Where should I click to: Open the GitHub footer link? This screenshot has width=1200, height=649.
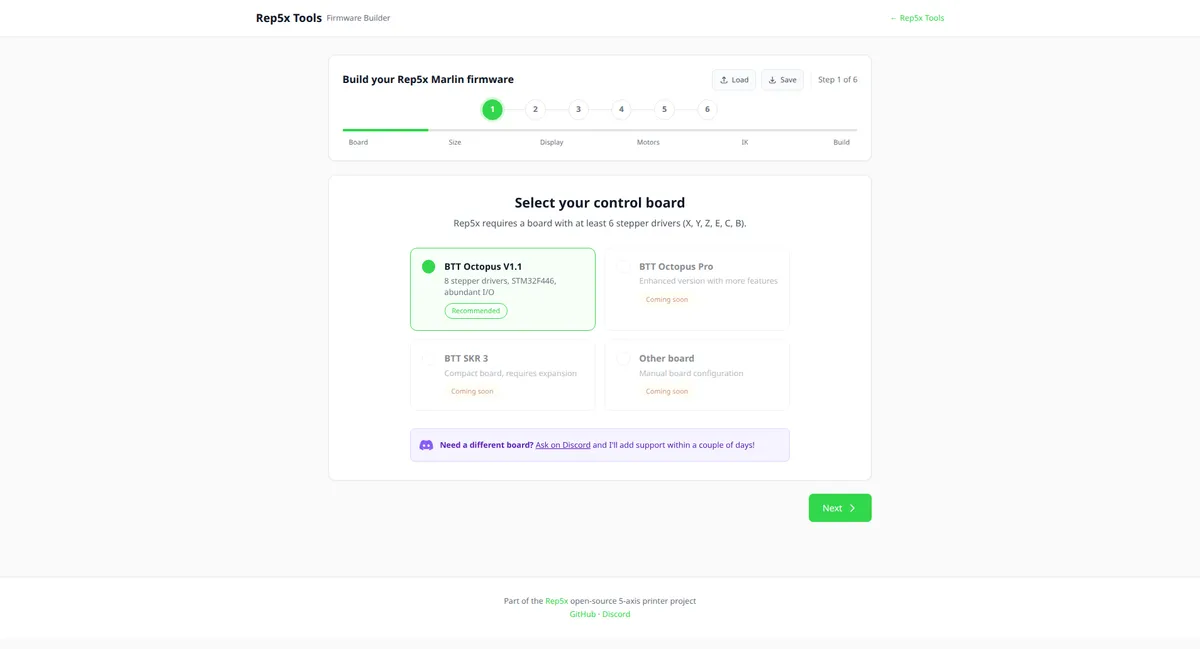[582, 614]
